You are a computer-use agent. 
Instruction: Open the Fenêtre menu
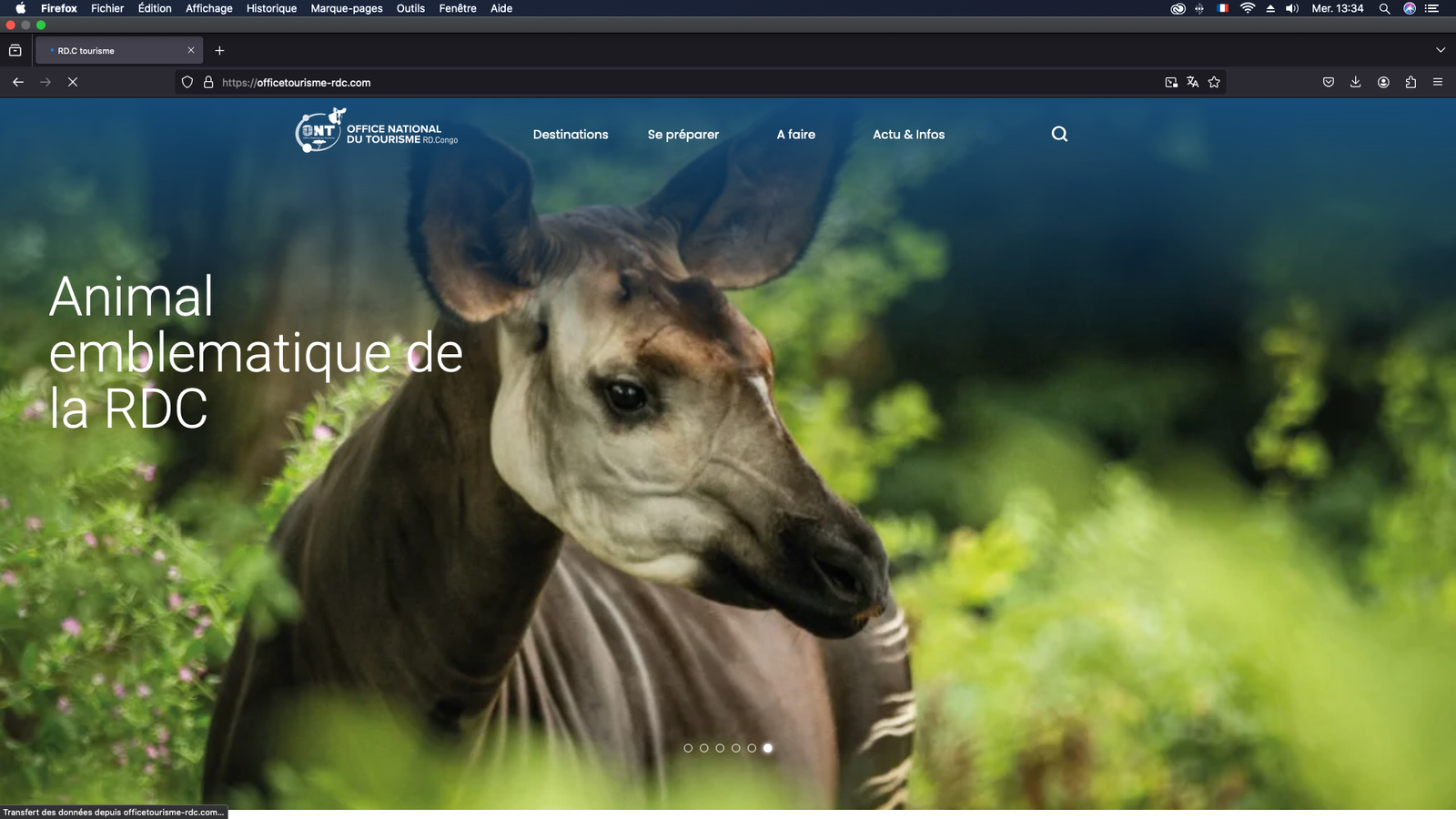(458, 8)
